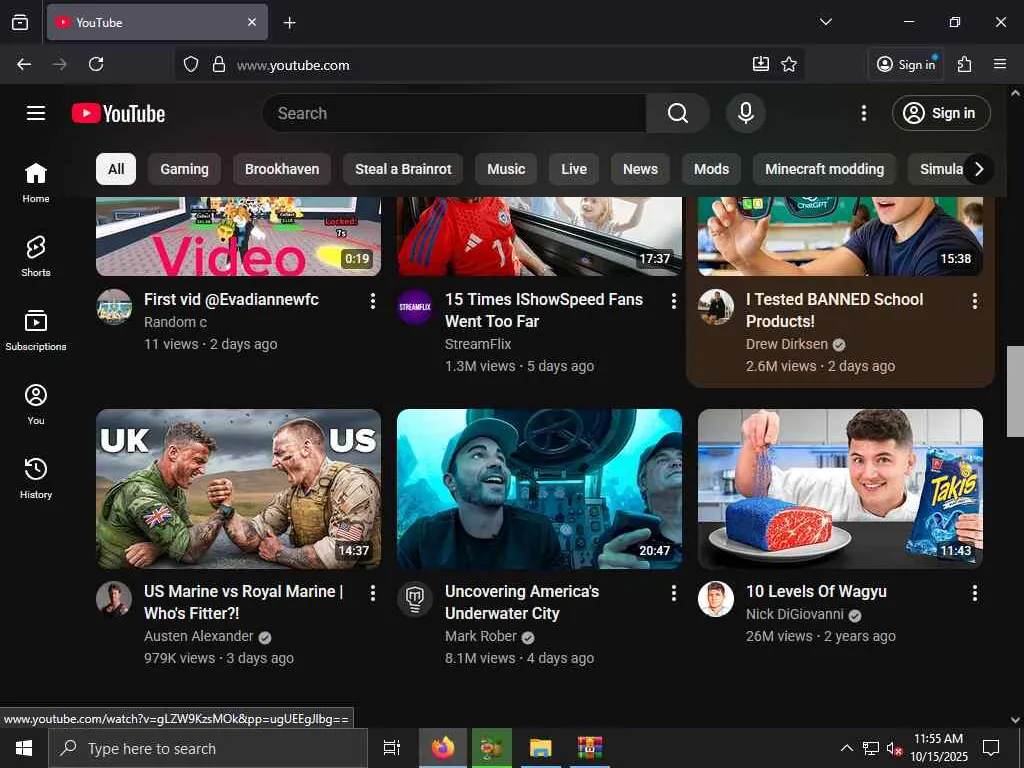Click the Nick DiGiovanni channel avatar
The height and width of the screenshot is (768, 1024).
click(x=716, y=599)
